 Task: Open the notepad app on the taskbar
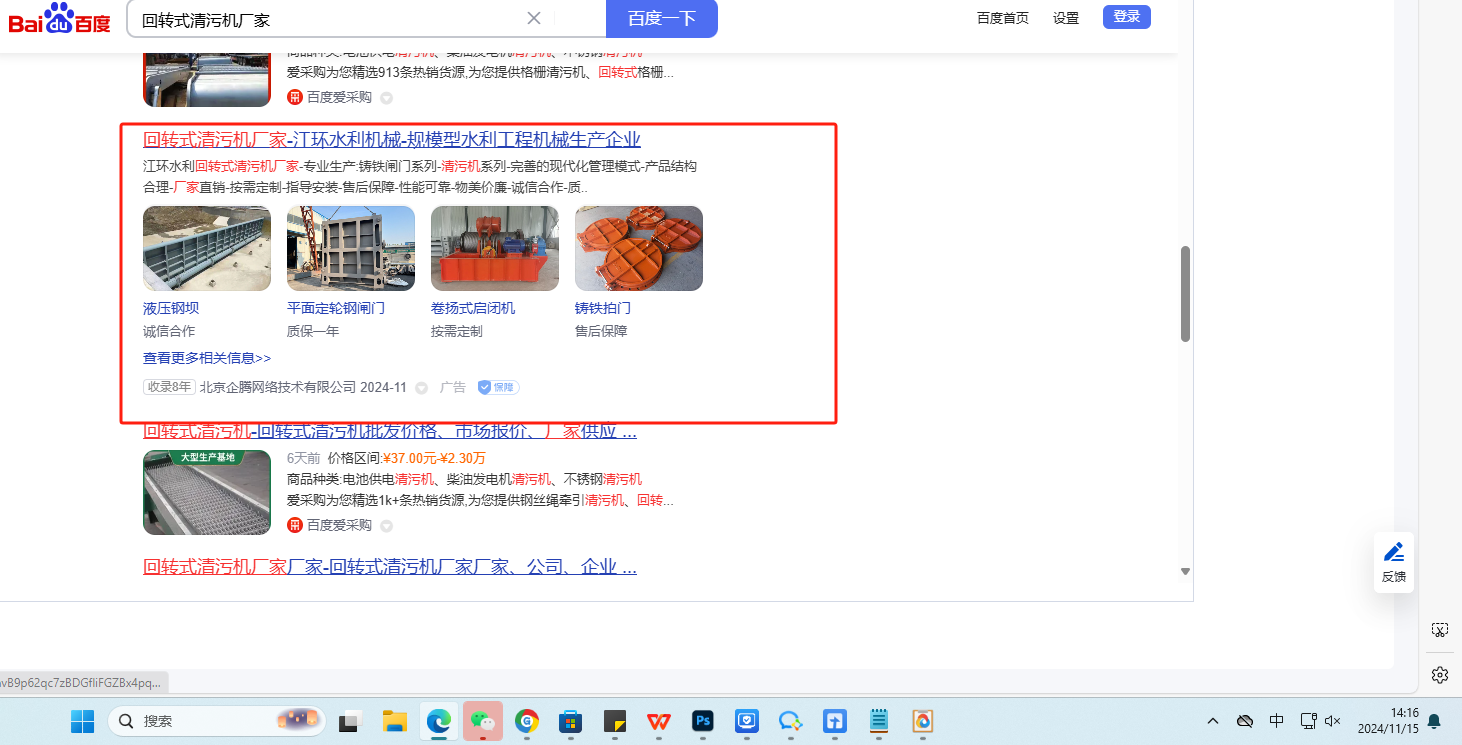coord(879,721)
